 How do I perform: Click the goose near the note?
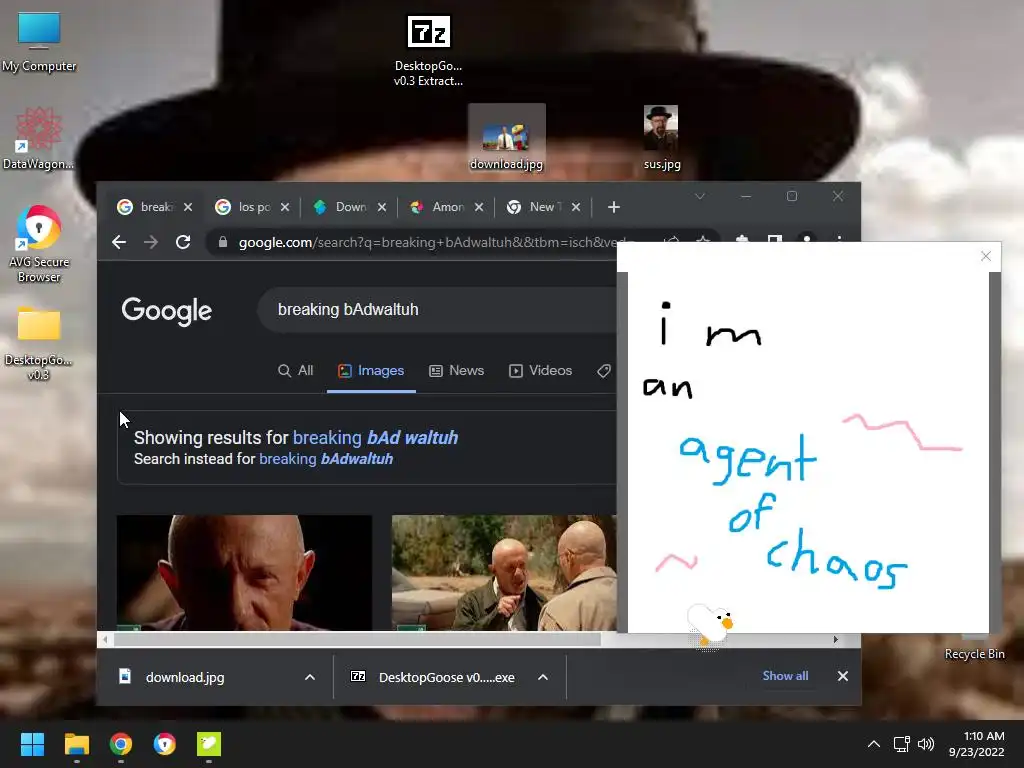pos(711,625)
